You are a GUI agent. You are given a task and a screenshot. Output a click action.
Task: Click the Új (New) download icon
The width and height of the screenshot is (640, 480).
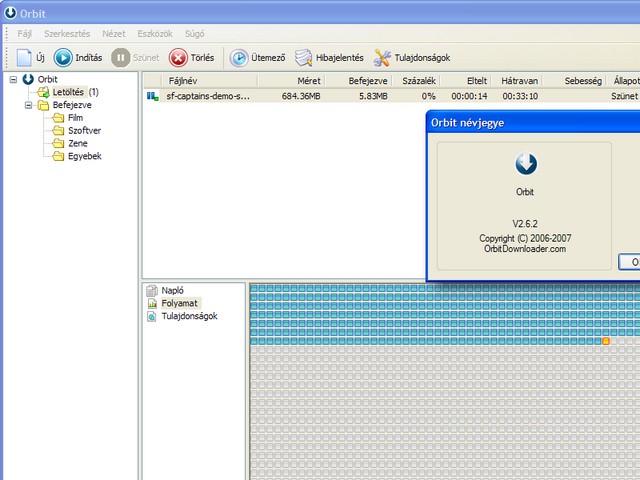(x=24, y=58)
